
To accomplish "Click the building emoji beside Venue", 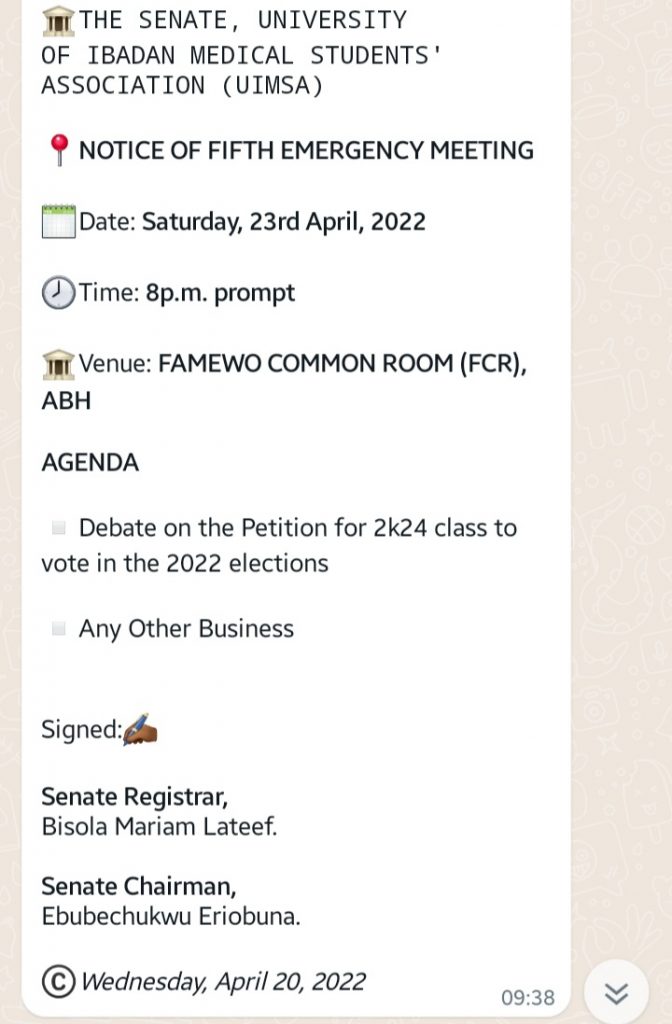I will [x=59, y=364].
